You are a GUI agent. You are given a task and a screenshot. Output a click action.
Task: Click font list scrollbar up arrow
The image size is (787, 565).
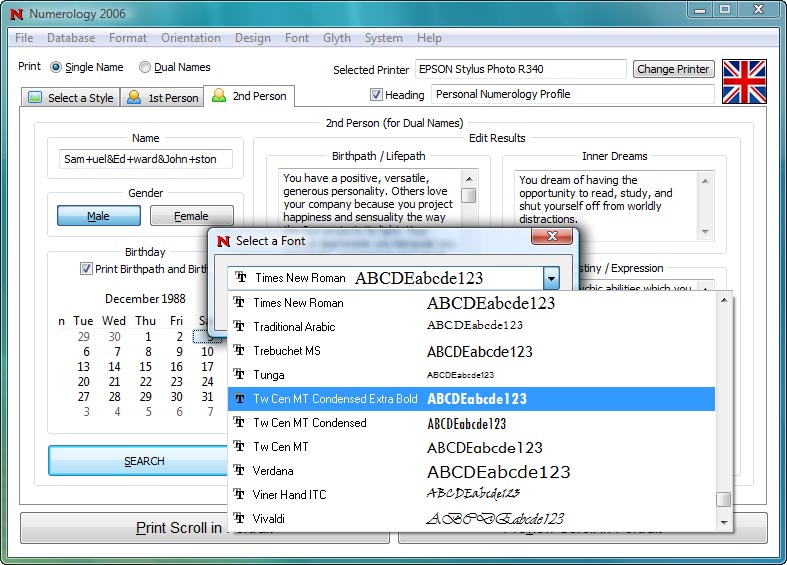pos(724,300)
